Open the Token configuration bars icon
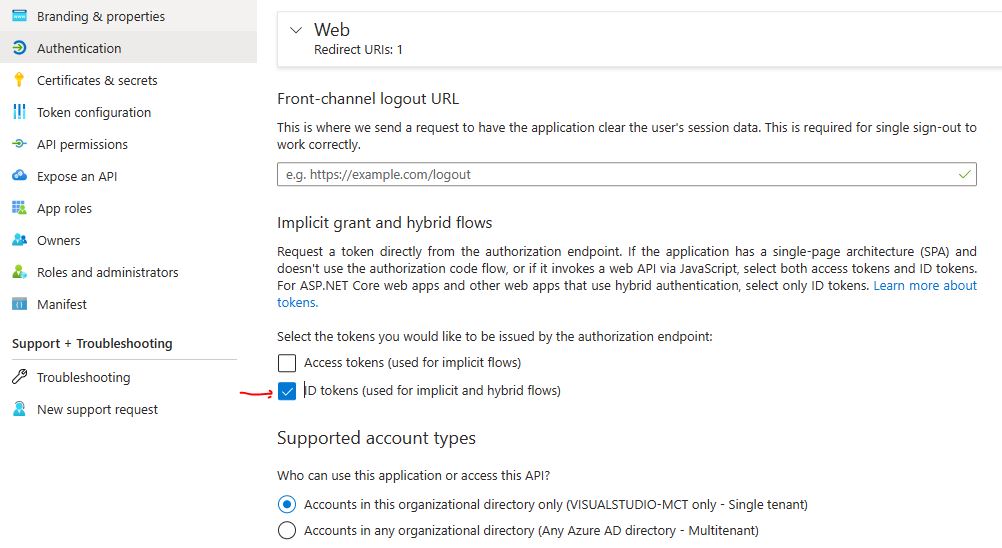This screenshot has width=1002, height=548. coord(19,112)
